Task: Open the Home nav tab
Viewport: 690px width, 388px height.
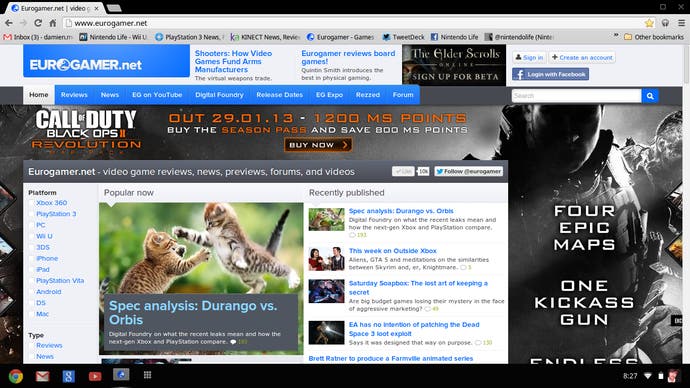Action: pos(39,95)
